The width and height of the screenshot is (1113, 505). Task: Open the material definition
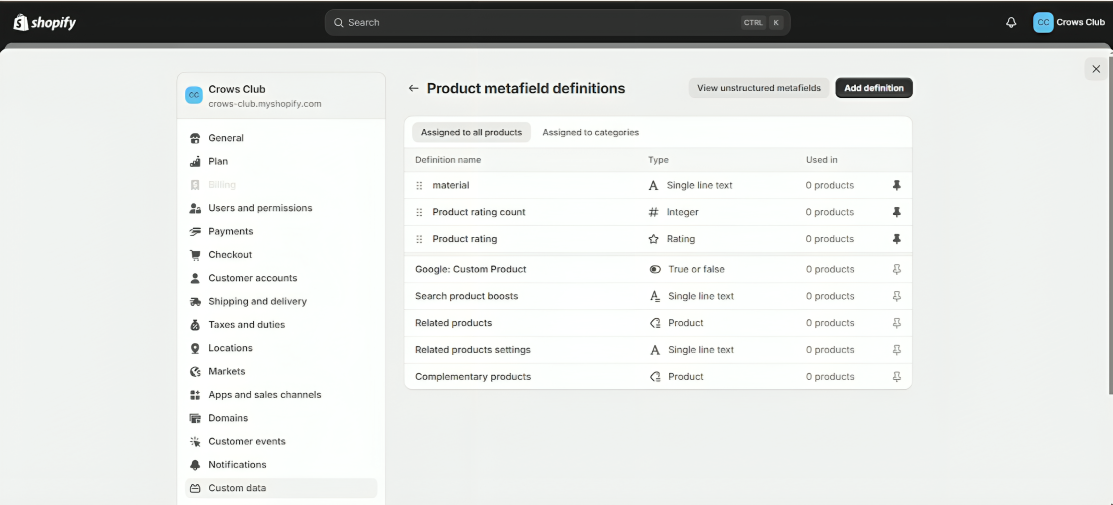tap(451, 185)
